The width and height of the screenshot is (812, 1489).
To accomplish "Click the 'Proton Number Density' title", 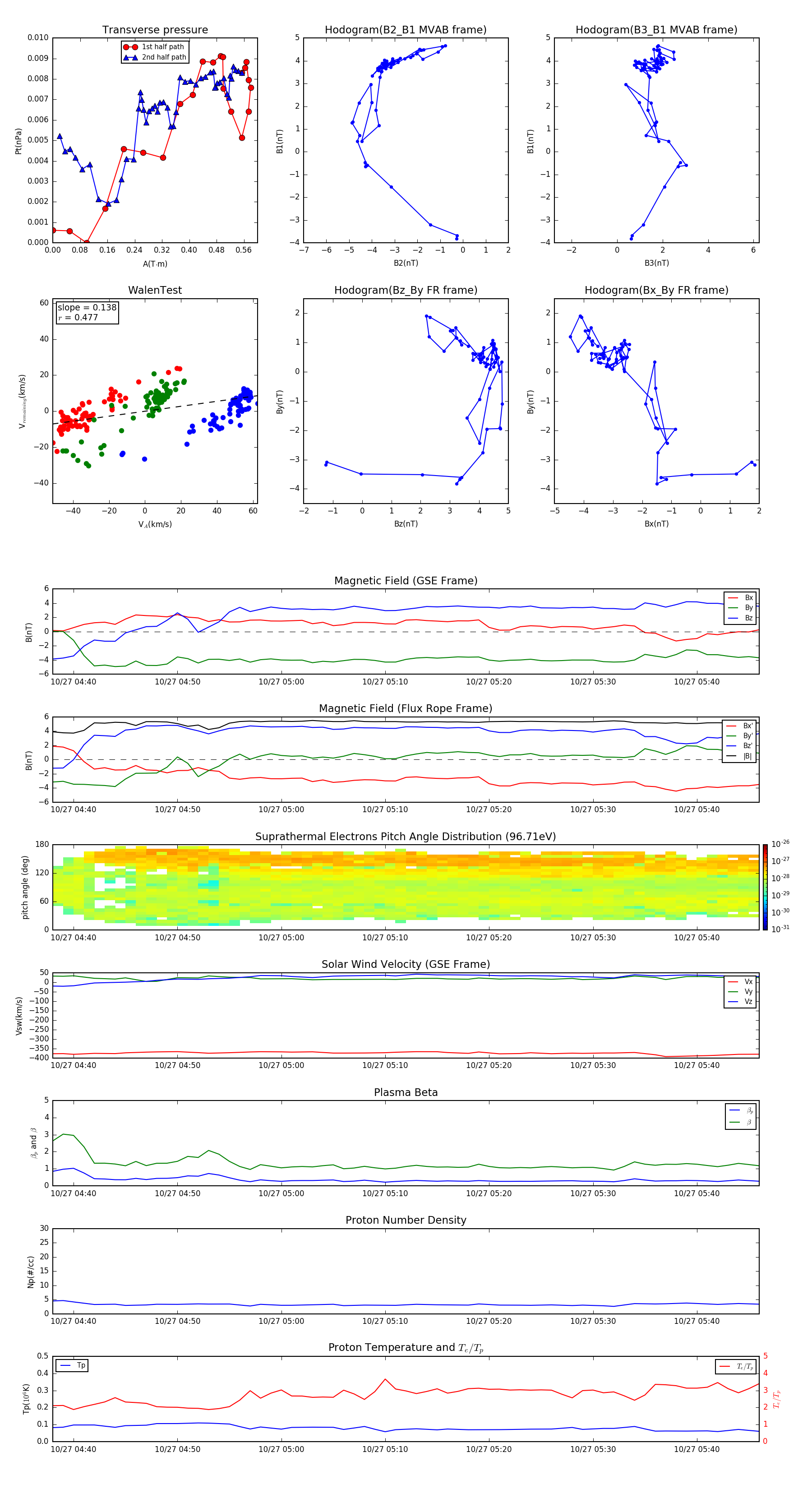I will click(x=406, y=1220).
